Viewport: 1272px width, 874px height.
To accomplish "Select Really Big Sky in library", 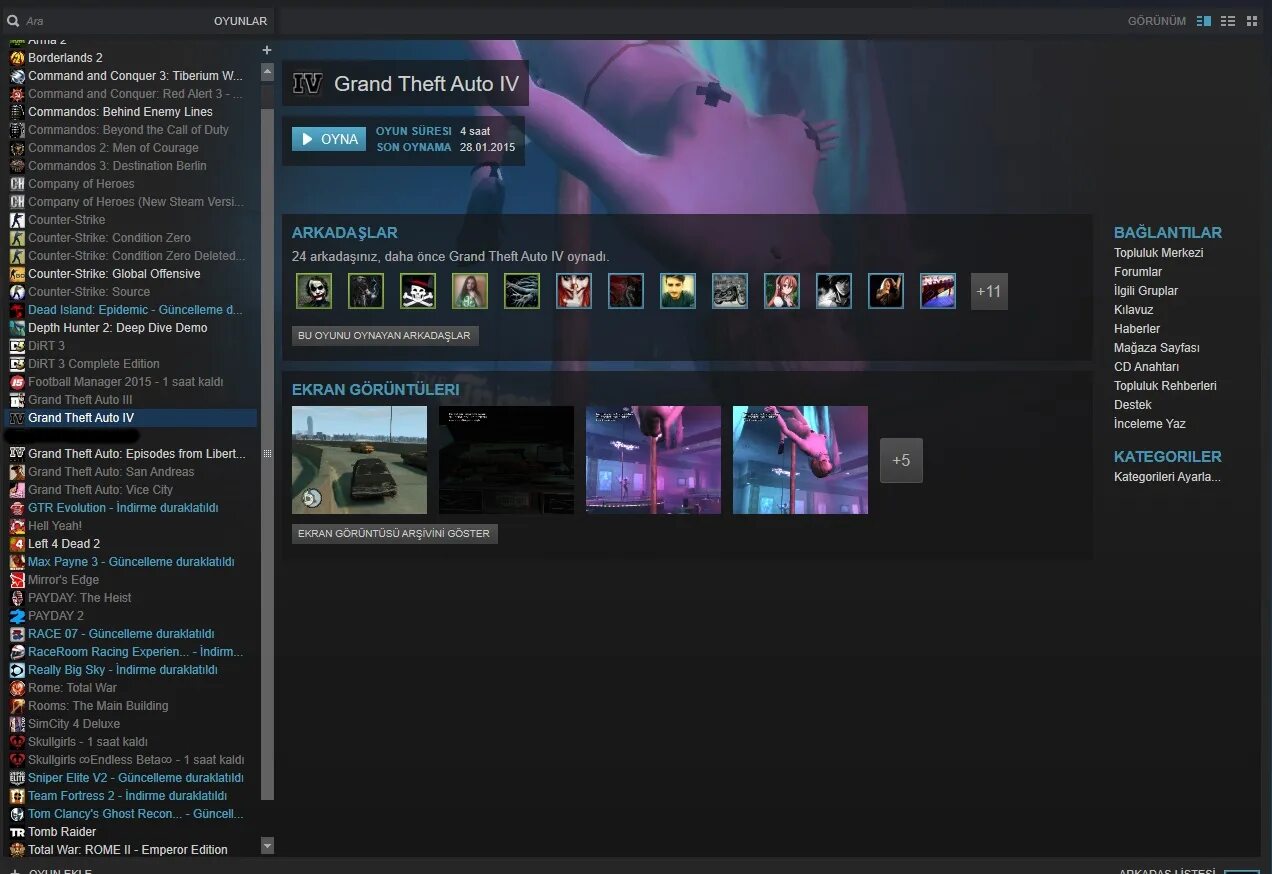I will coord(122,670).
